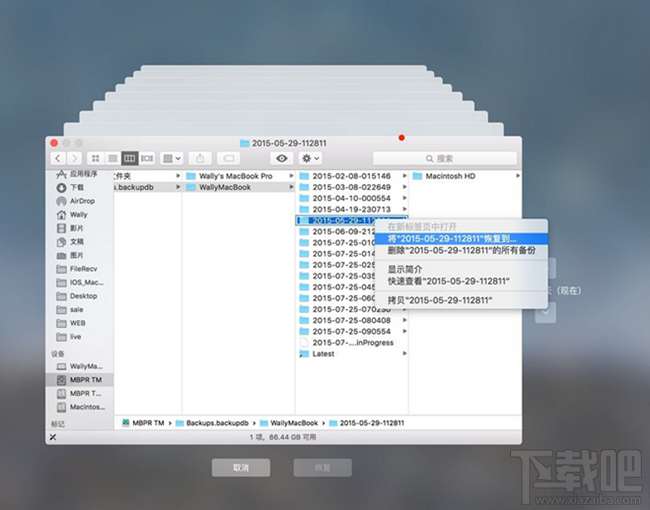Click the Share toolbar button
The height and width of the screenshot is (510, 650).
[200, 158]
